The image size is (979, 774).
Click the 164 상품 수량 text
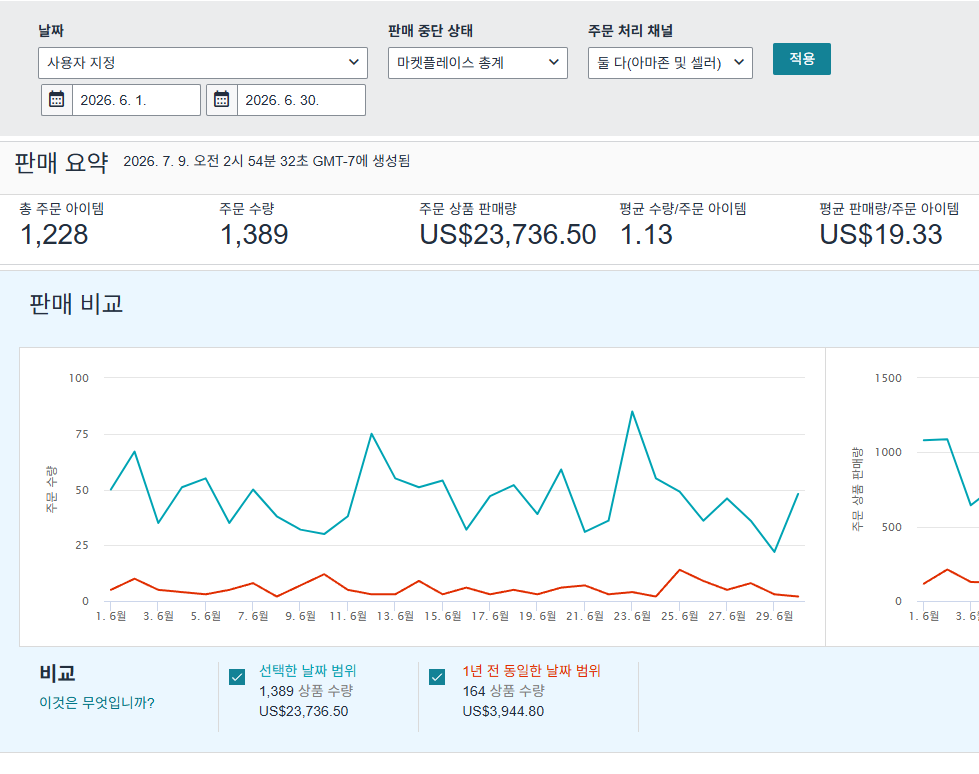click(504, 691)
